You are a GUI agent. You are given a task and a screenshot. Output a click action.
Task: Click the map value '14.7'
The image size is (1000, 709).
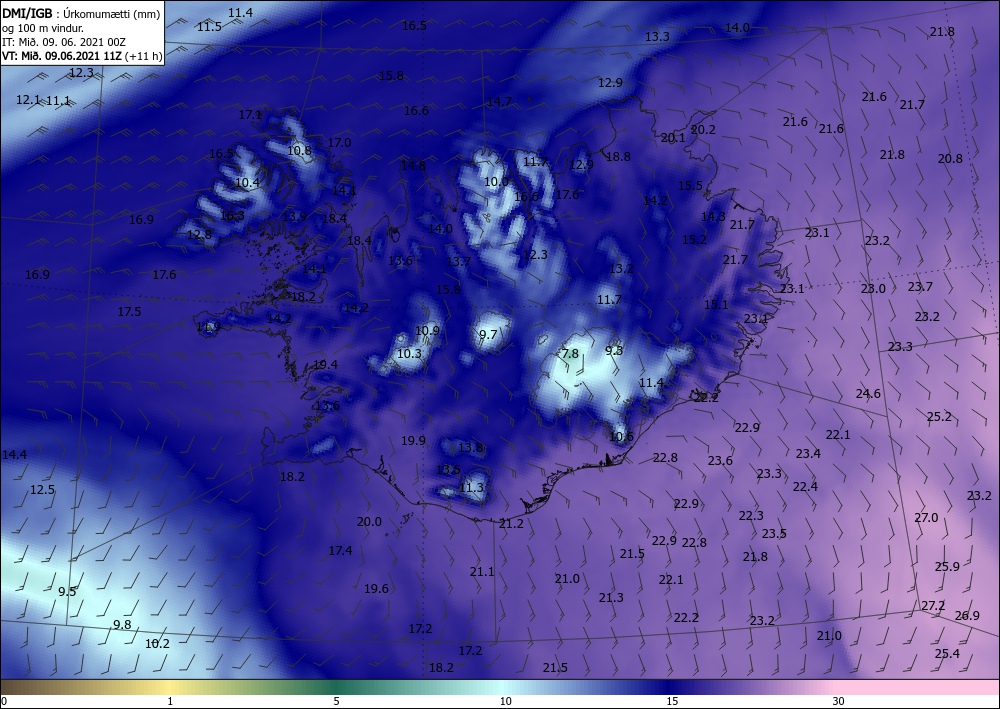(499, 101)
